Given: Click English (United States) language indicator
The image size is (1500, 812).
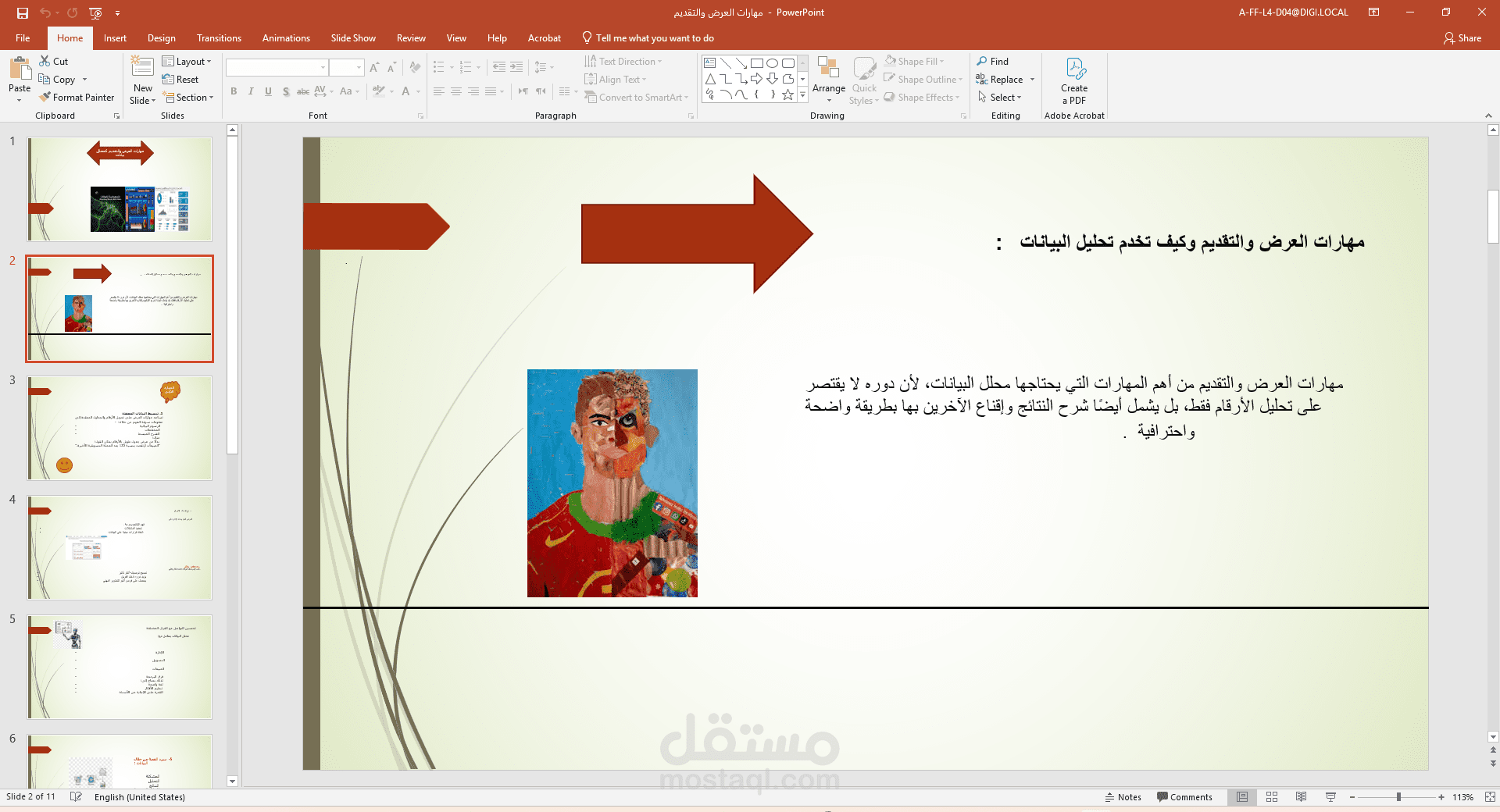Looking at the screenshot, I should pyautogui.click(x=140, y=796).
